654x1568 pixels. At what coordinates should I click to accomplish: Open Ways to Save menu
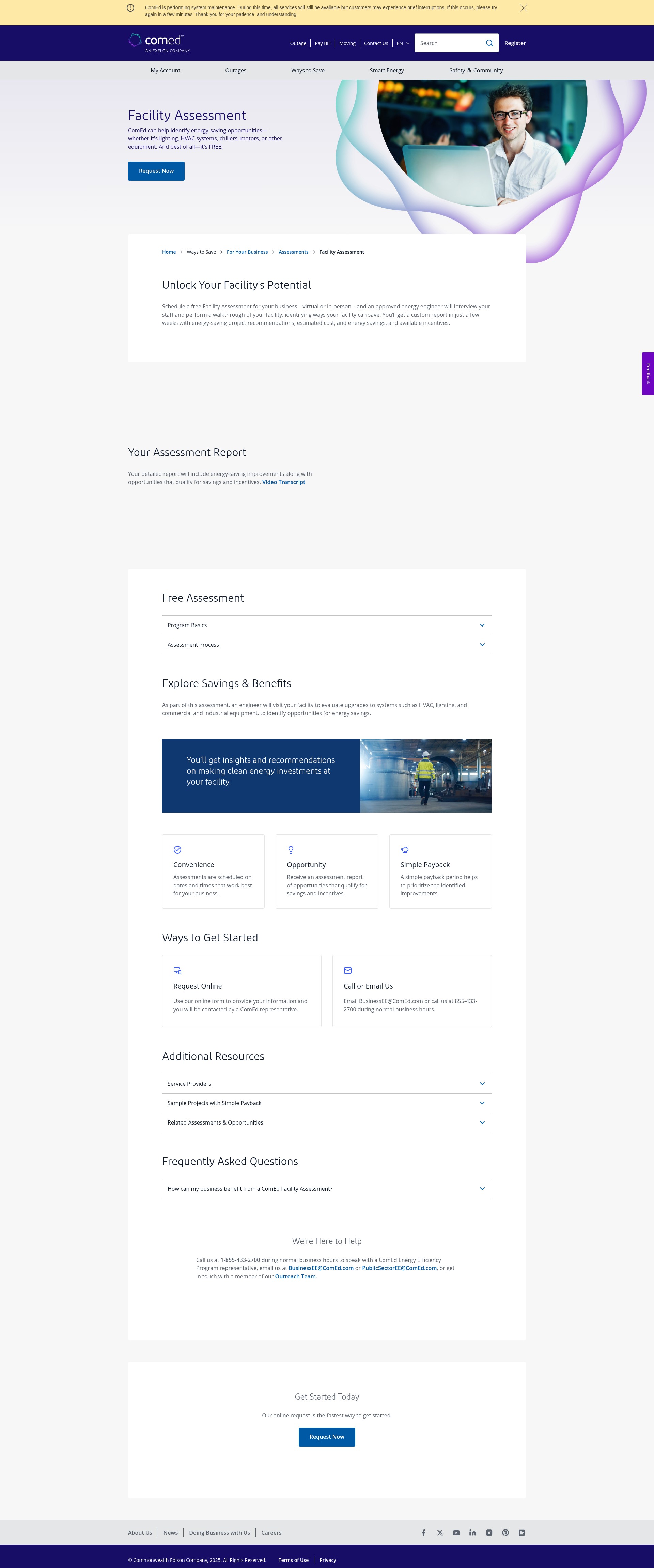pos(308,70)
